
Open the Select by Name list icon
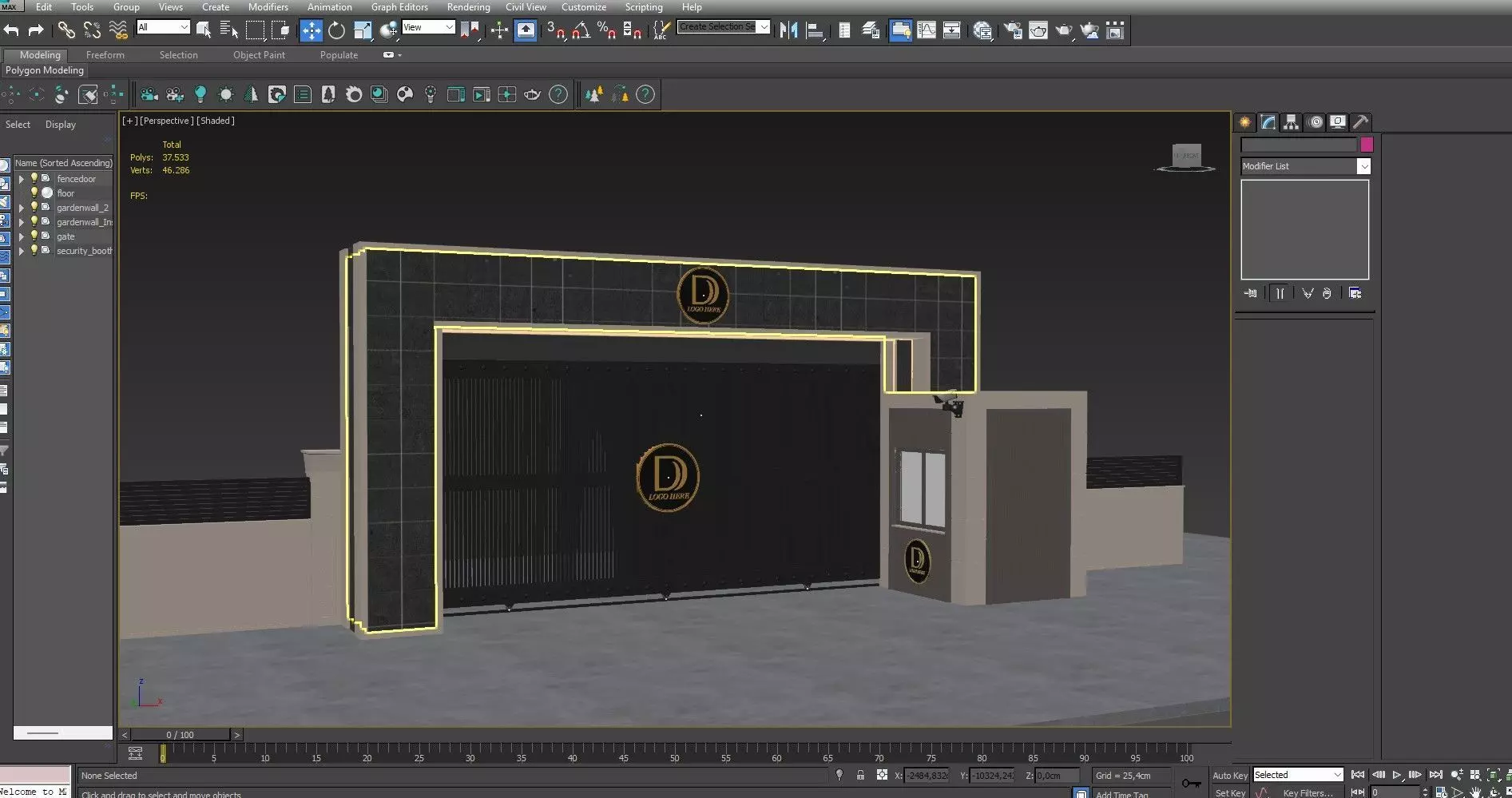tap(229, 30)
